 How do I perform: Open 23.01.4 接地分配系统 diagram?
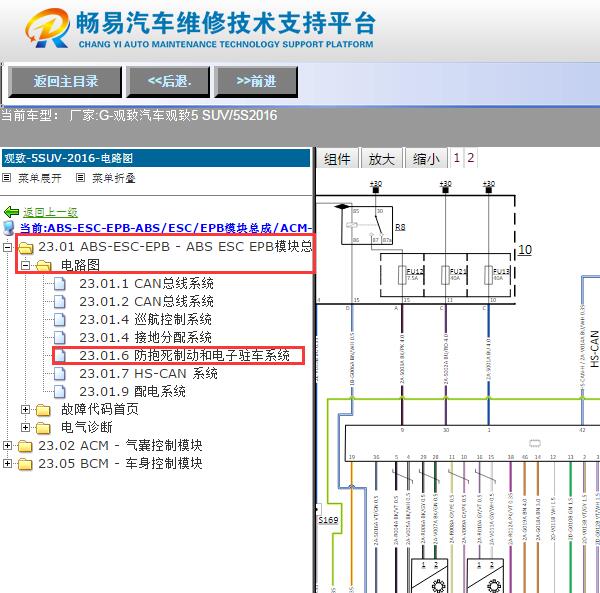click(x=145, y=337)
